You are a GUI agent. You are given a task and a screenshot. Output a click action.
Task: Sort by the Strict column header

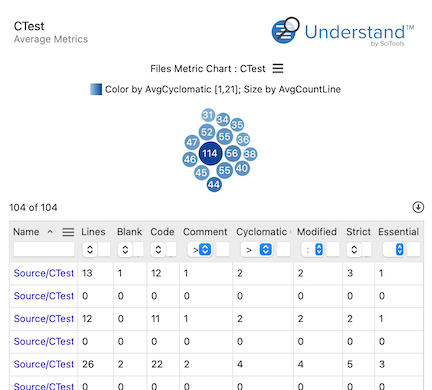pos(358,232)
